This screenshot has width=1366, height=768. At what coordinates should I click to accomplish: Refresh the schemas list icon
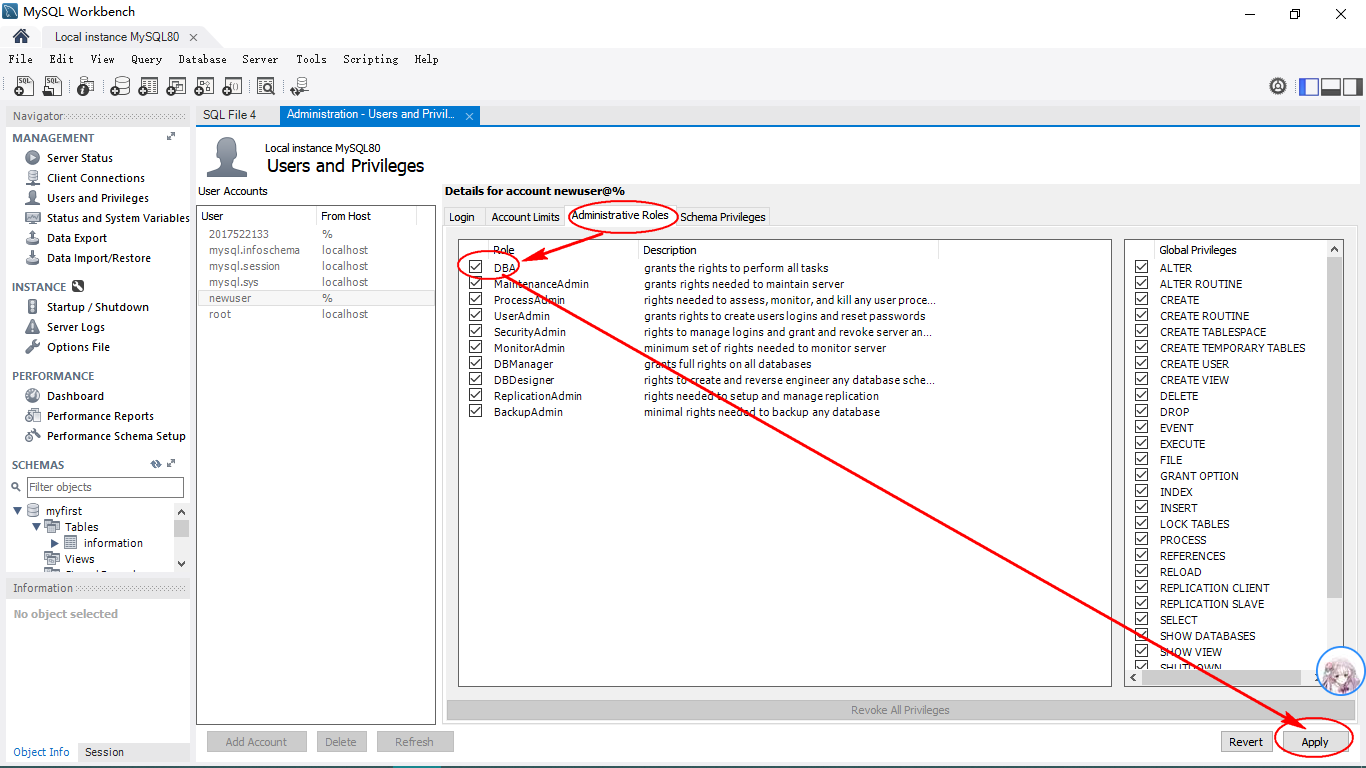point(155,464)
